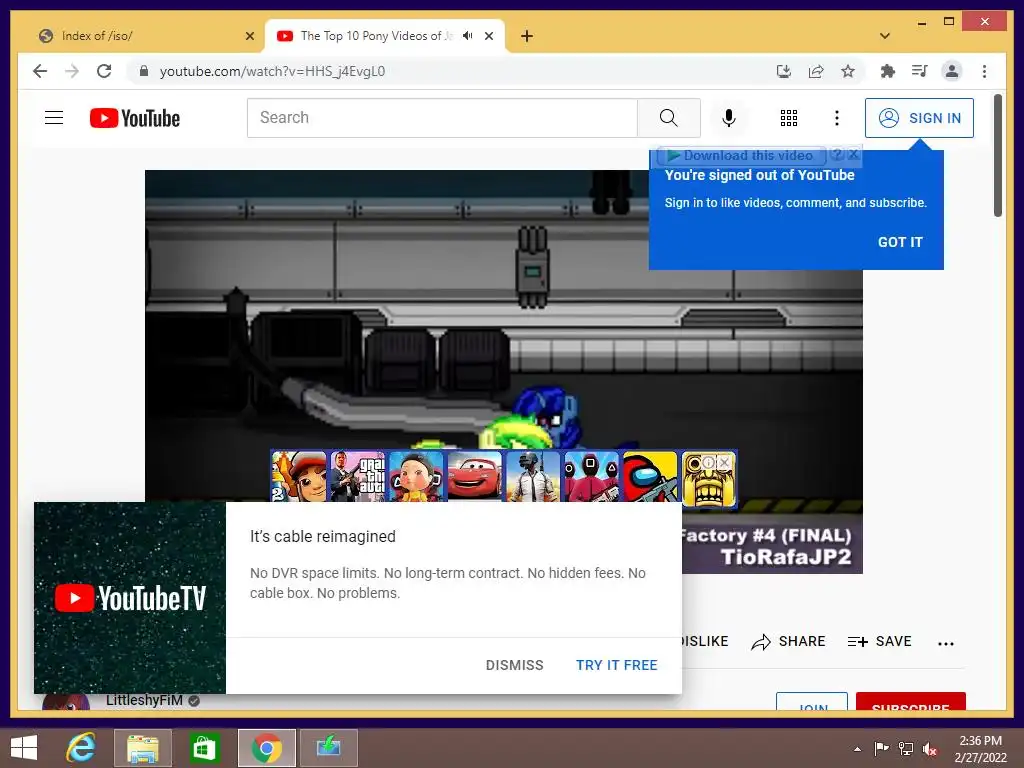Bookmark this page with the star icon
Viewport: 1024px width, 768px height.
click(848, 71)
